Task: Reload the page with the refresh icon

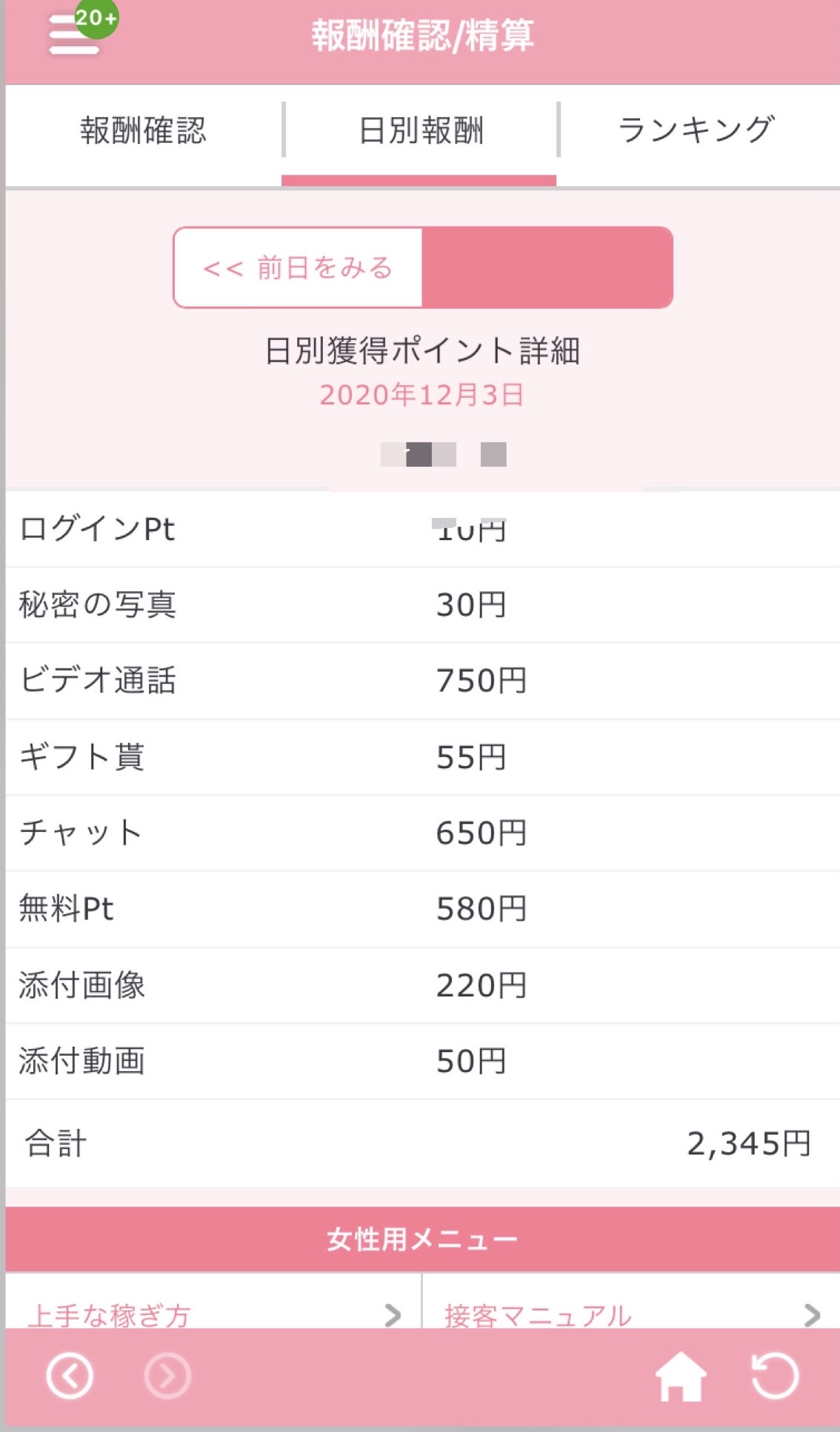Action: [775, 1376]
